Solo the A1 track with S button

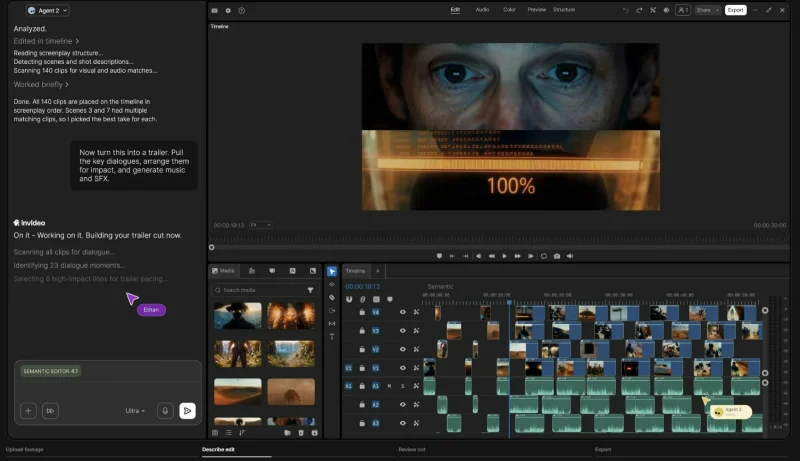point(403,386)
